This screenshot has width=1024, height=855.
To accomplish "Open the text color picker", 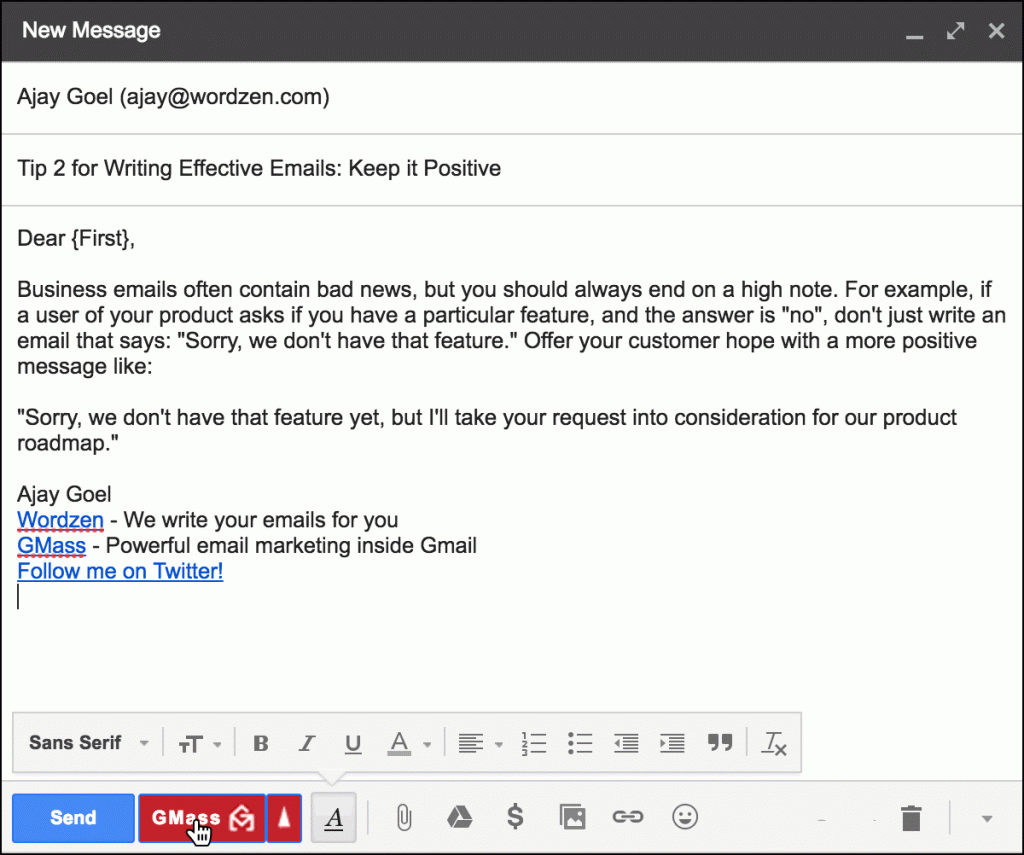I will pyautogui.click(x=410, y=743).
